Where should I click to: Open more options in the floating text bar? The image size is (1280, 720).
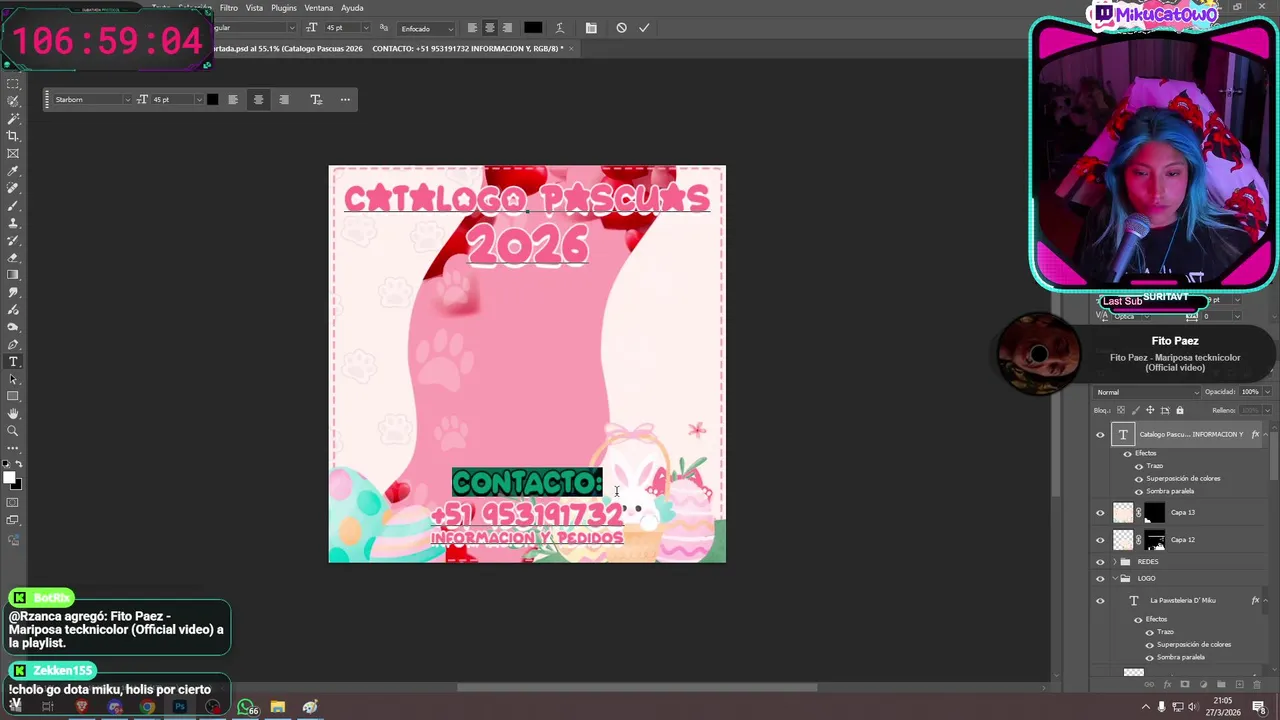click(x=345, y=99)
